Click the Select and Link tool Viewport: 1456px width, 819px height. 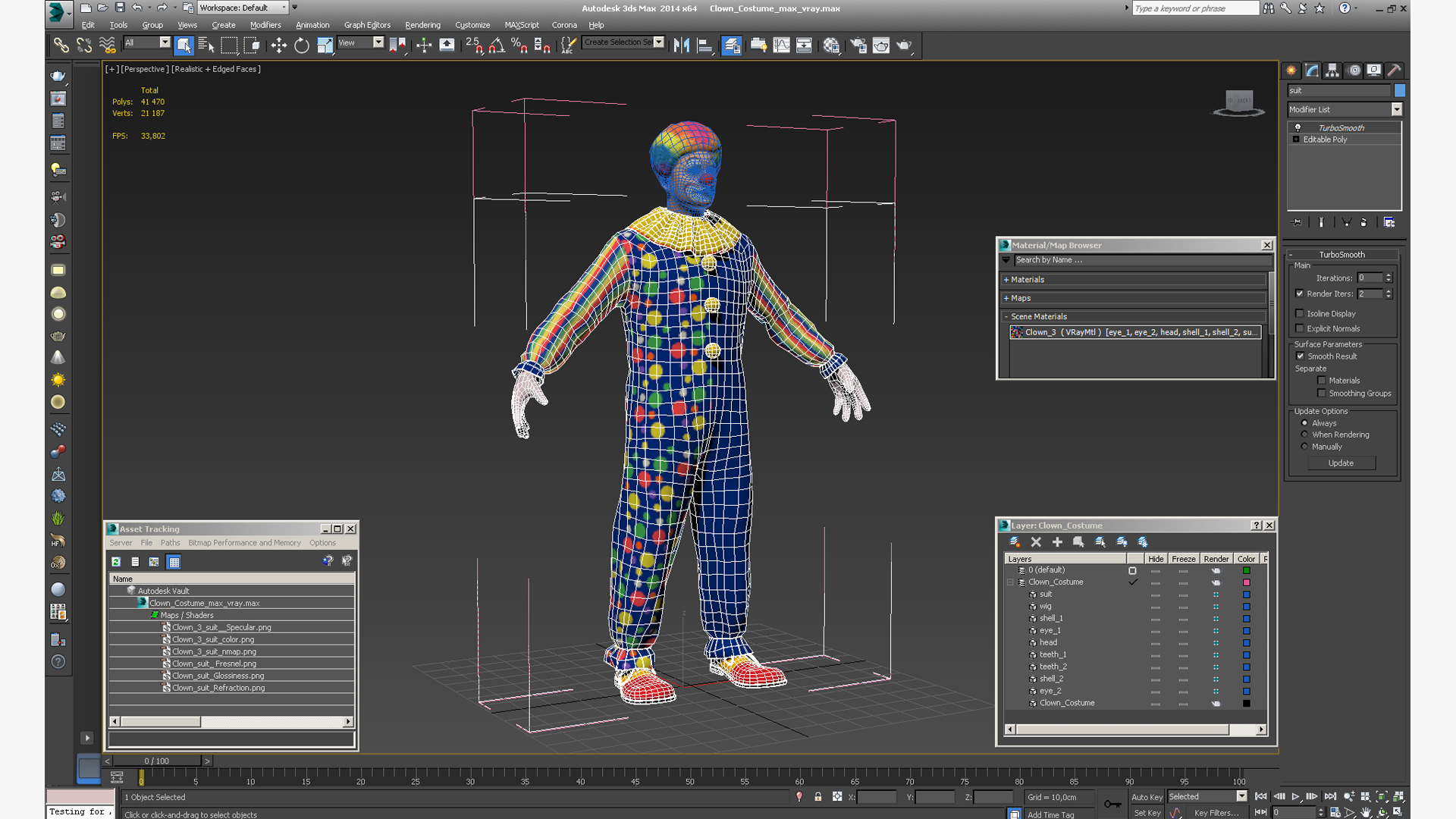coord(61,45)
